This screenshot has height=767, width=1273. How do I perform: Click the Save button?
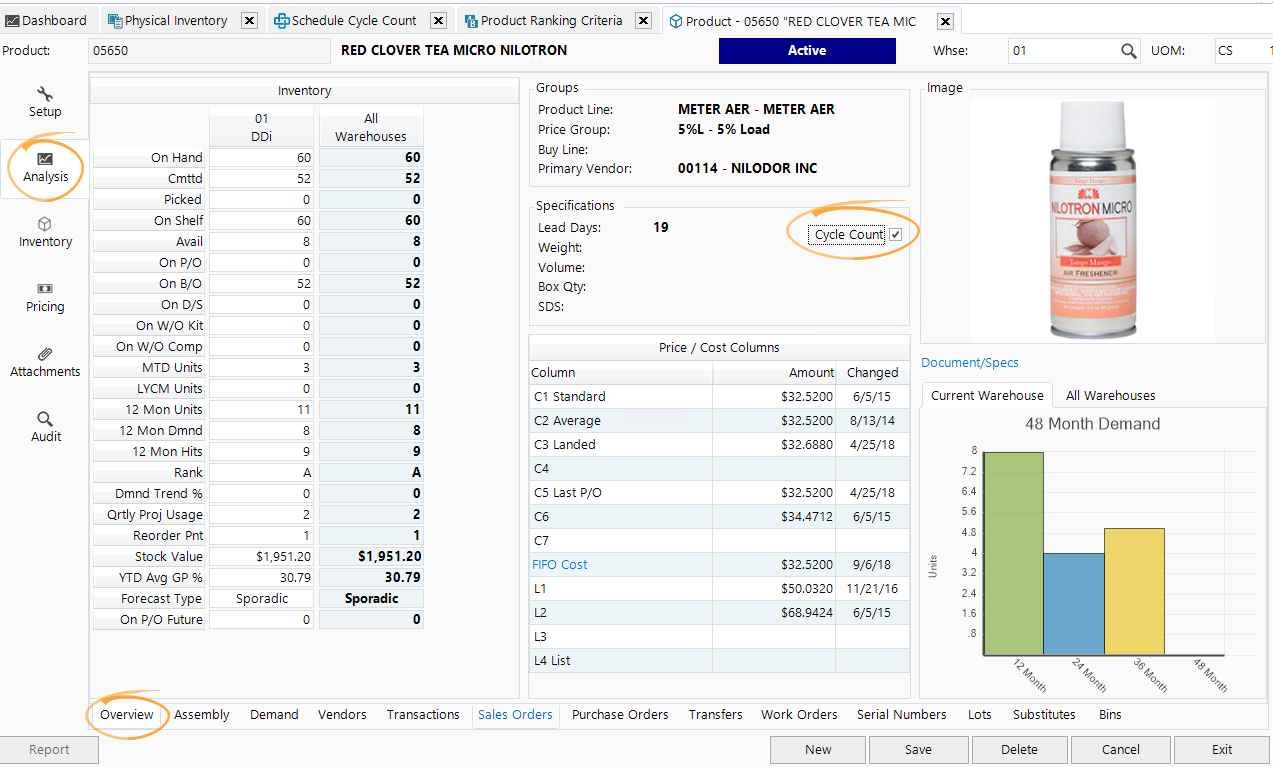pyautogui.click(x=918, y=749)
